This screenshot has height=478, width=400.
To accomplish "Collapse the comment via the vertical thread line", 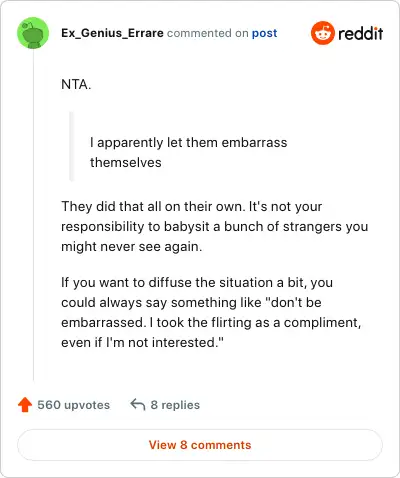I will coord(33,215).
